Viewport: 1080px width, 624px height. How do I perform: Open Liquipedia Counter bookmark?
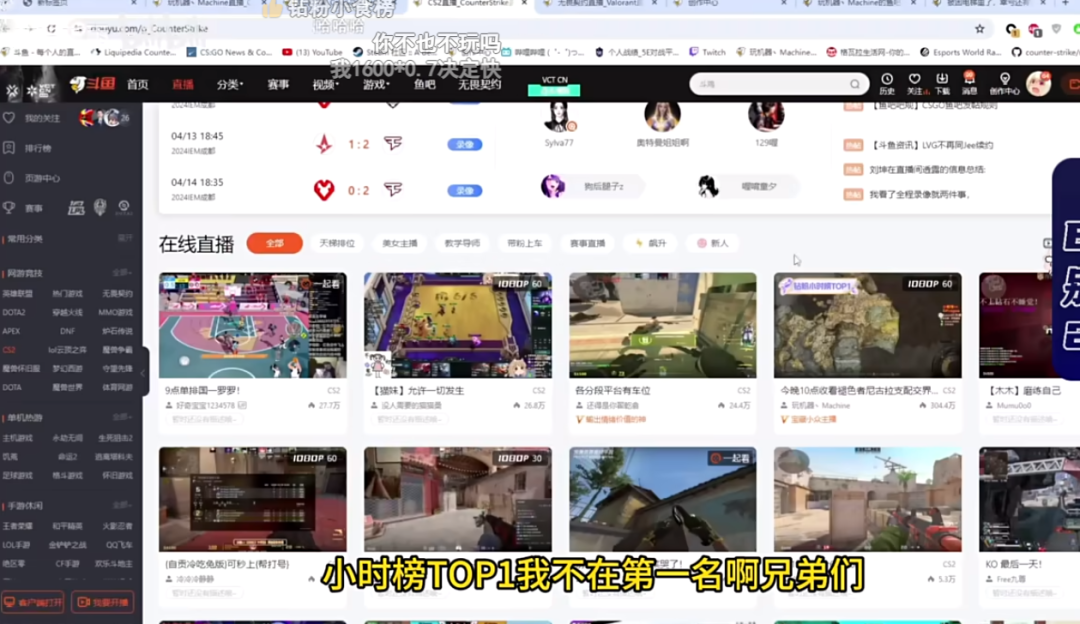(133, 52)
